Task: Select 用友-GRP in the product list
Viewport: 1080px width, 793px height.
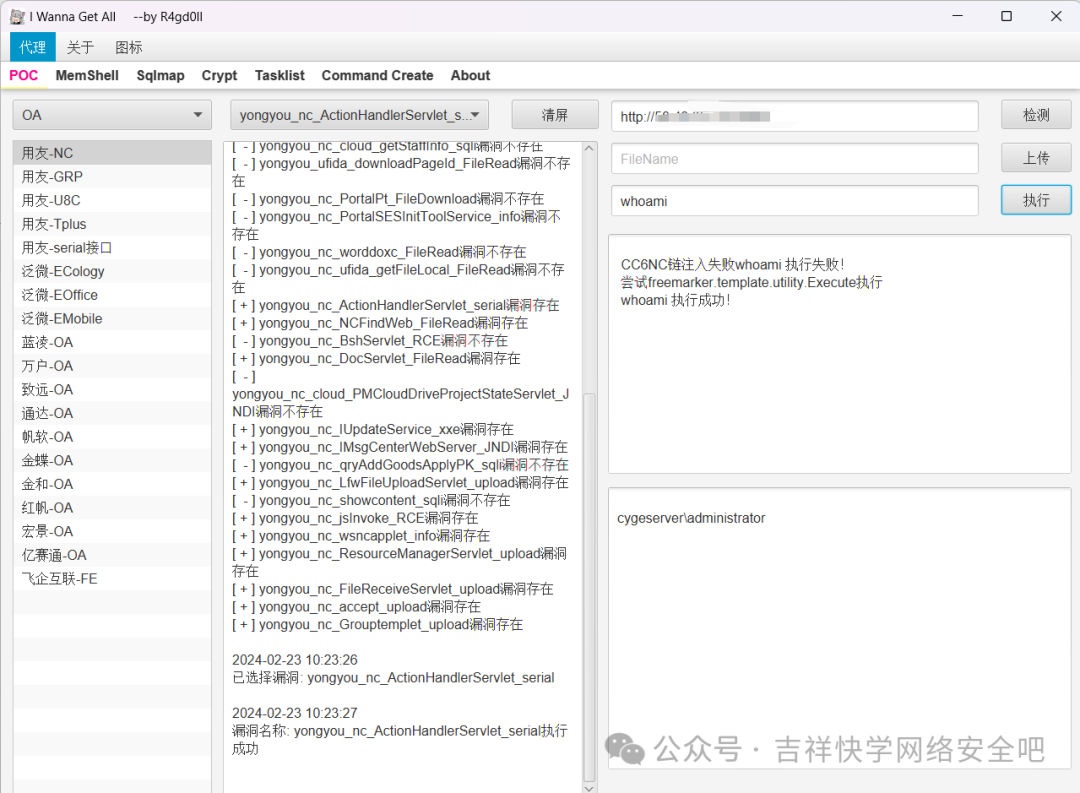Action: 112,176
